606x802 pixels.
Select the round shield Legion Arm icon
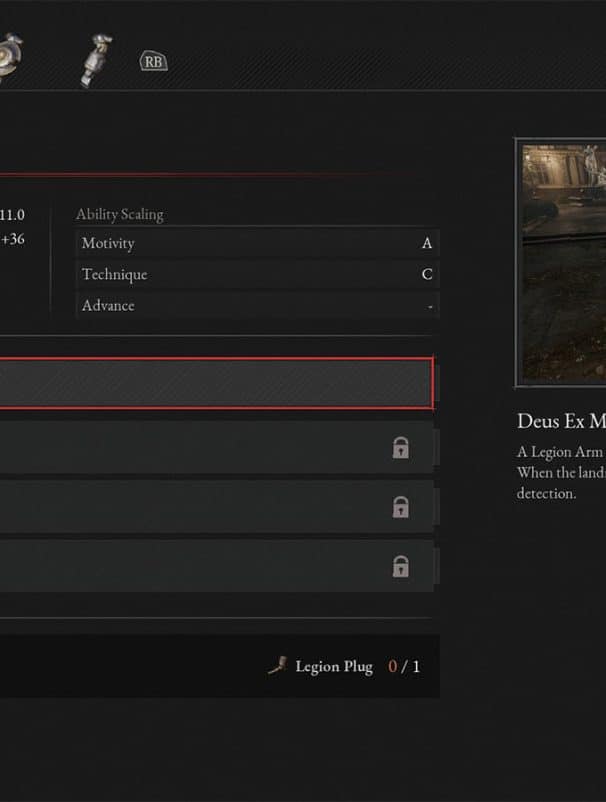click(x=10, y=58)
